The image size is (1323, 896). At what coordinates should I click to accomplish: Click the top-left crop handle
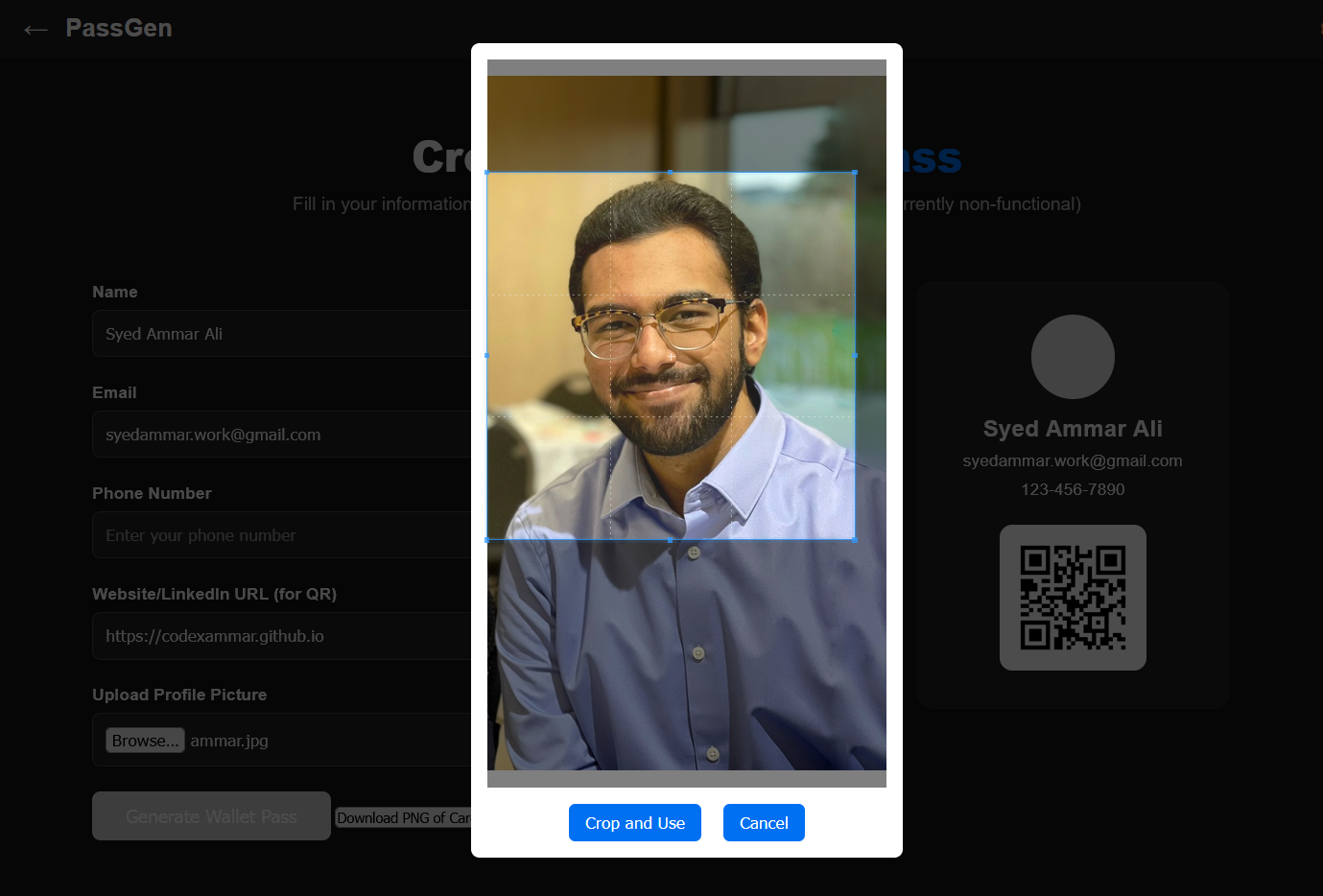(487, 173)
